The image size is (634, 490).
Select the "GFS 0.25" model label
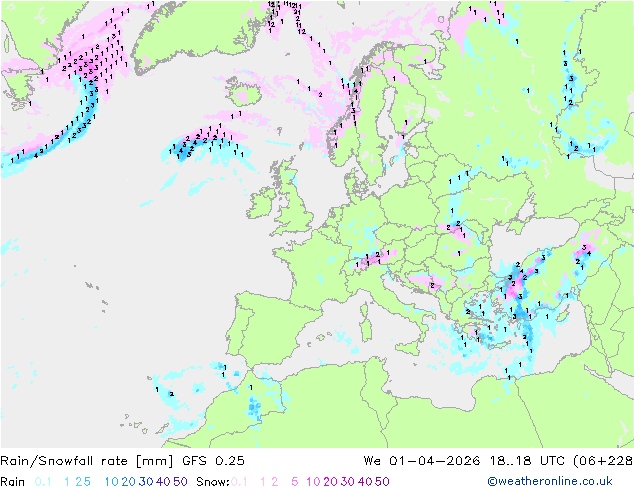point(213,461)
